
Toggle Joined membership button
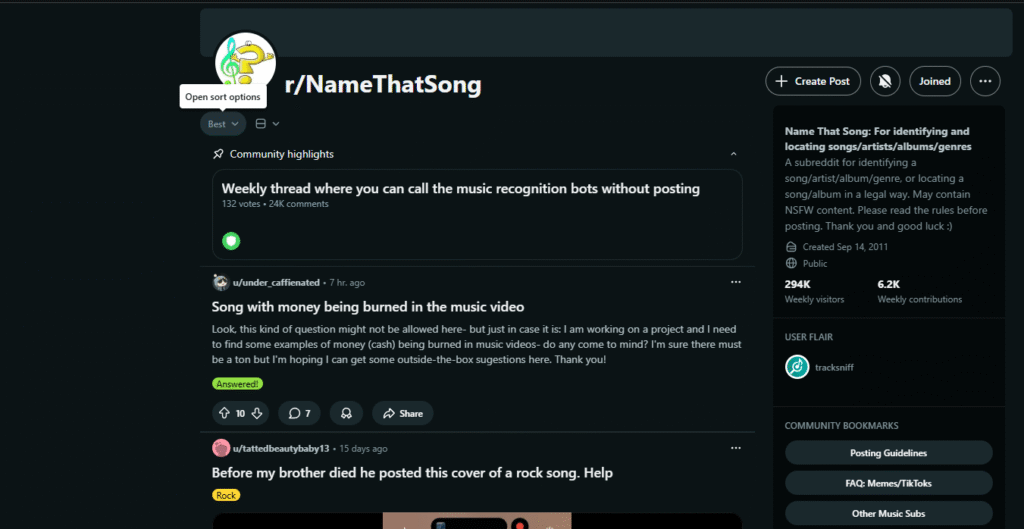click(935, 81)
